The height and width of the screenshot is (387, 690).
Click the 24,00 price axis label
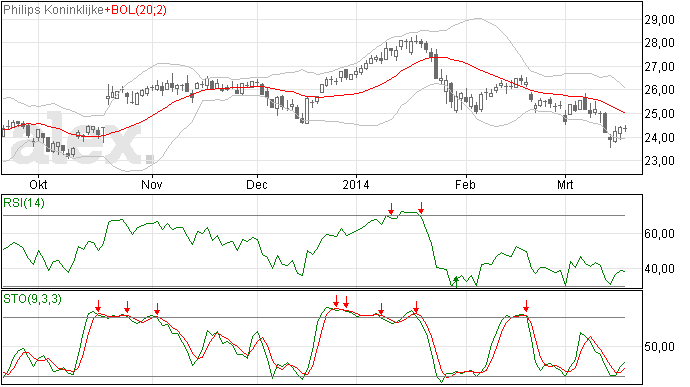click(660, 138)
